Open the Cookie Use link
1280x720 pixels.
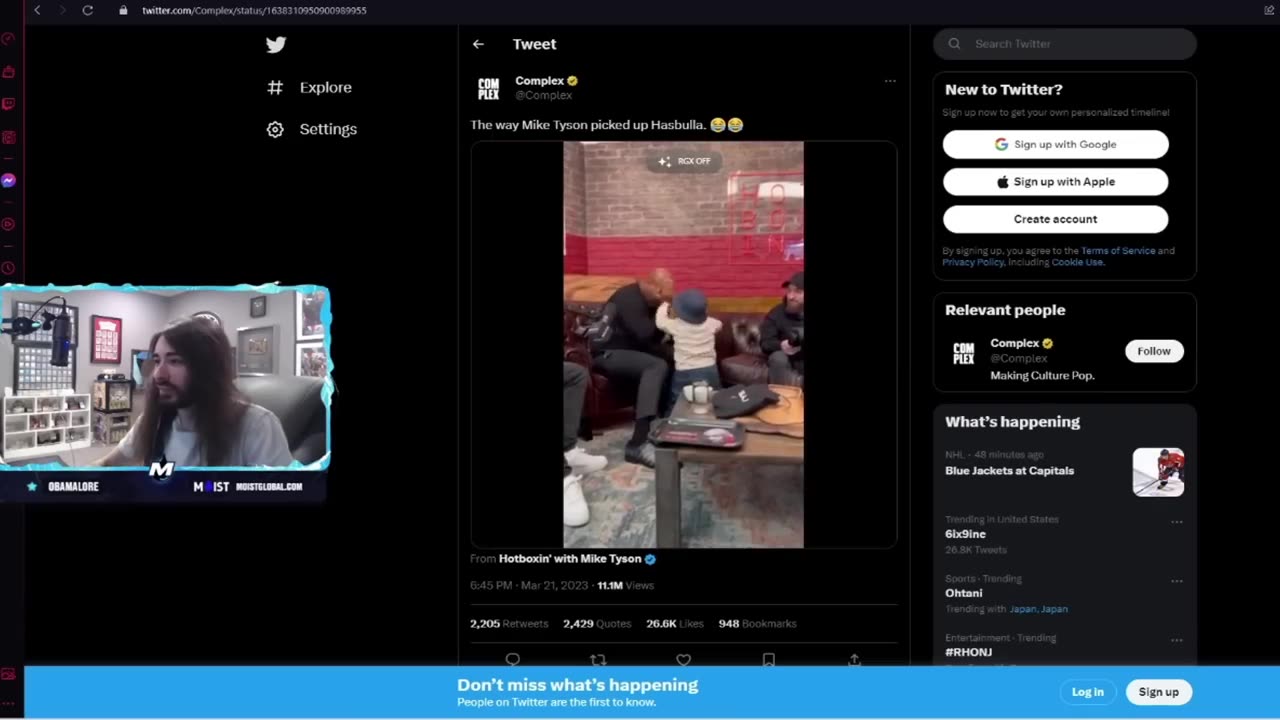[x=1077, y=262]
